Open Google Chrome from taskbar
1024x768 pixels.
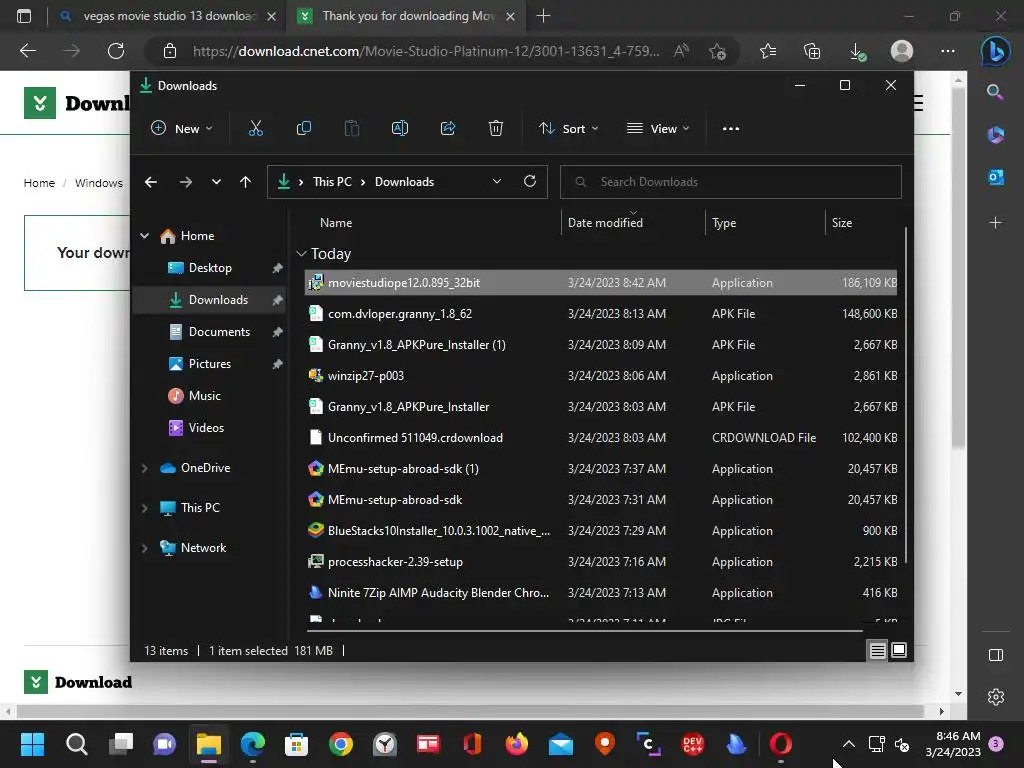coord(341,744)
